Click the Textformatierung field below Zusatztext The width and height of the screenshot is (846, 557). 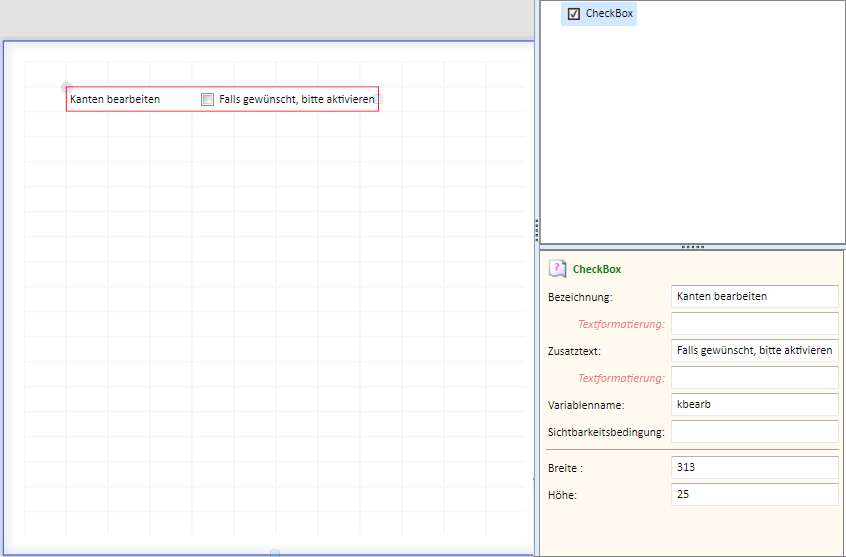tap(754, 377)
